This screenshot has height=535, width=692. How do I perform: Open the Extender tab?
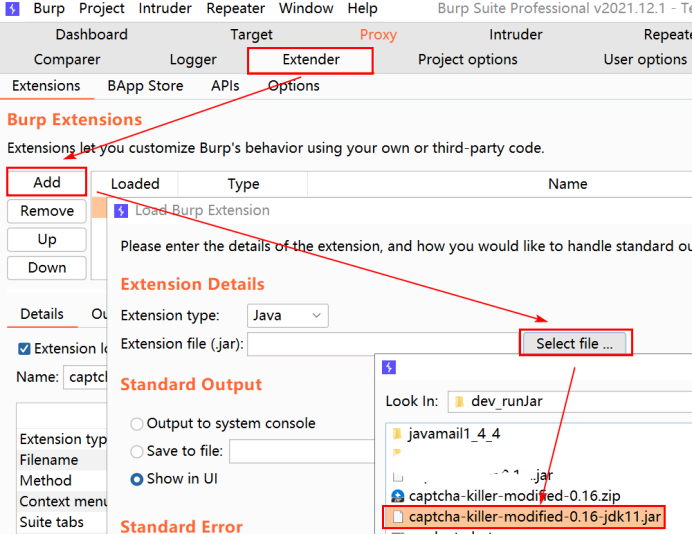(311, 60)
